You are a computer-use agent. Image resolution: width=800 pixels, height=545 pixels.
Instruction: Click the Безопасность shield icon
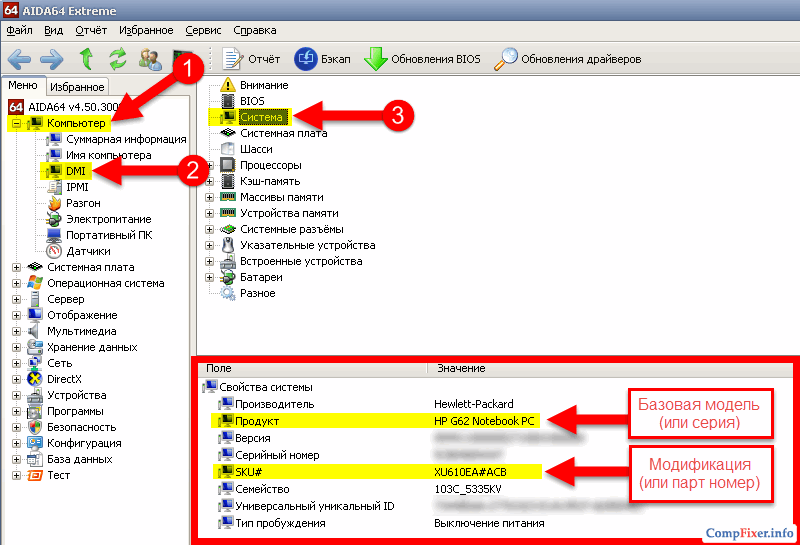(x=35, y=427)
